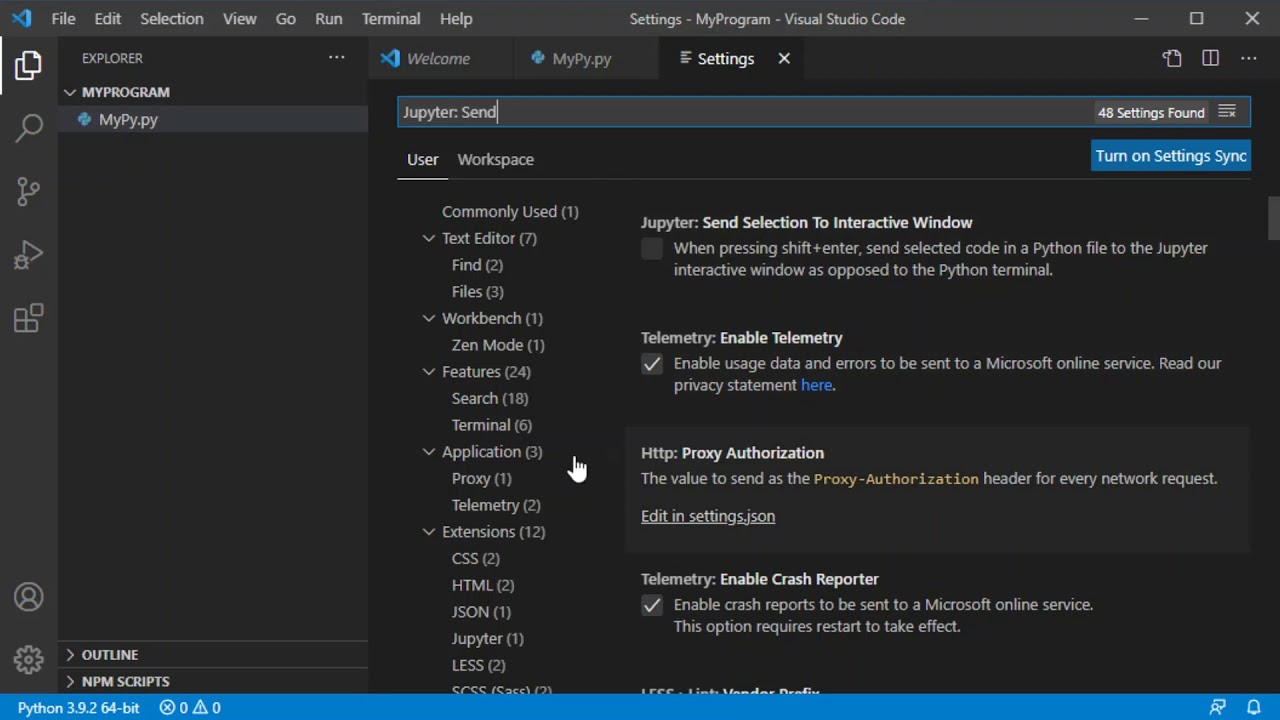Viewport: 1280px width, 720px height.
Task: Select Terminal (6) settings
Action: [491, 425]
